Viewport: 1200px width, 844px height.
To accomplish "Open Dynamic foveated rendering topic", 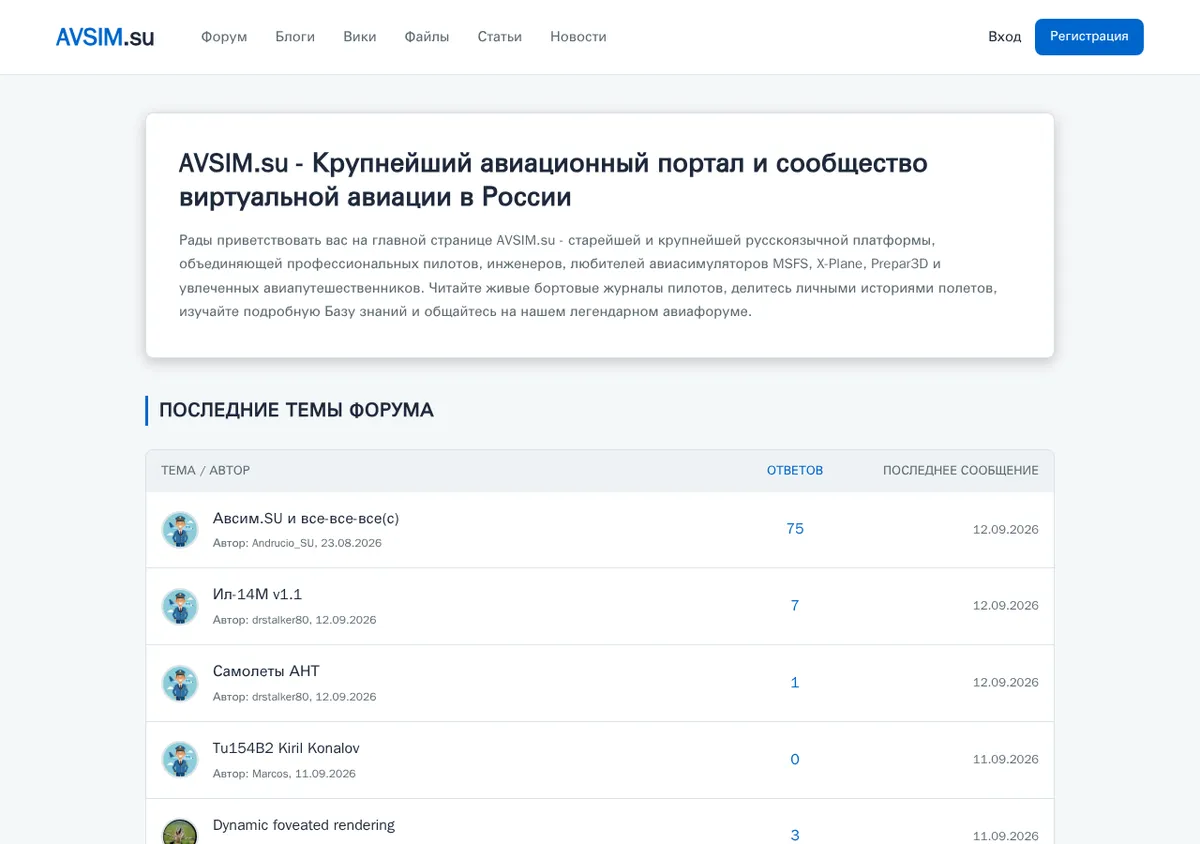I will [304, 825].
